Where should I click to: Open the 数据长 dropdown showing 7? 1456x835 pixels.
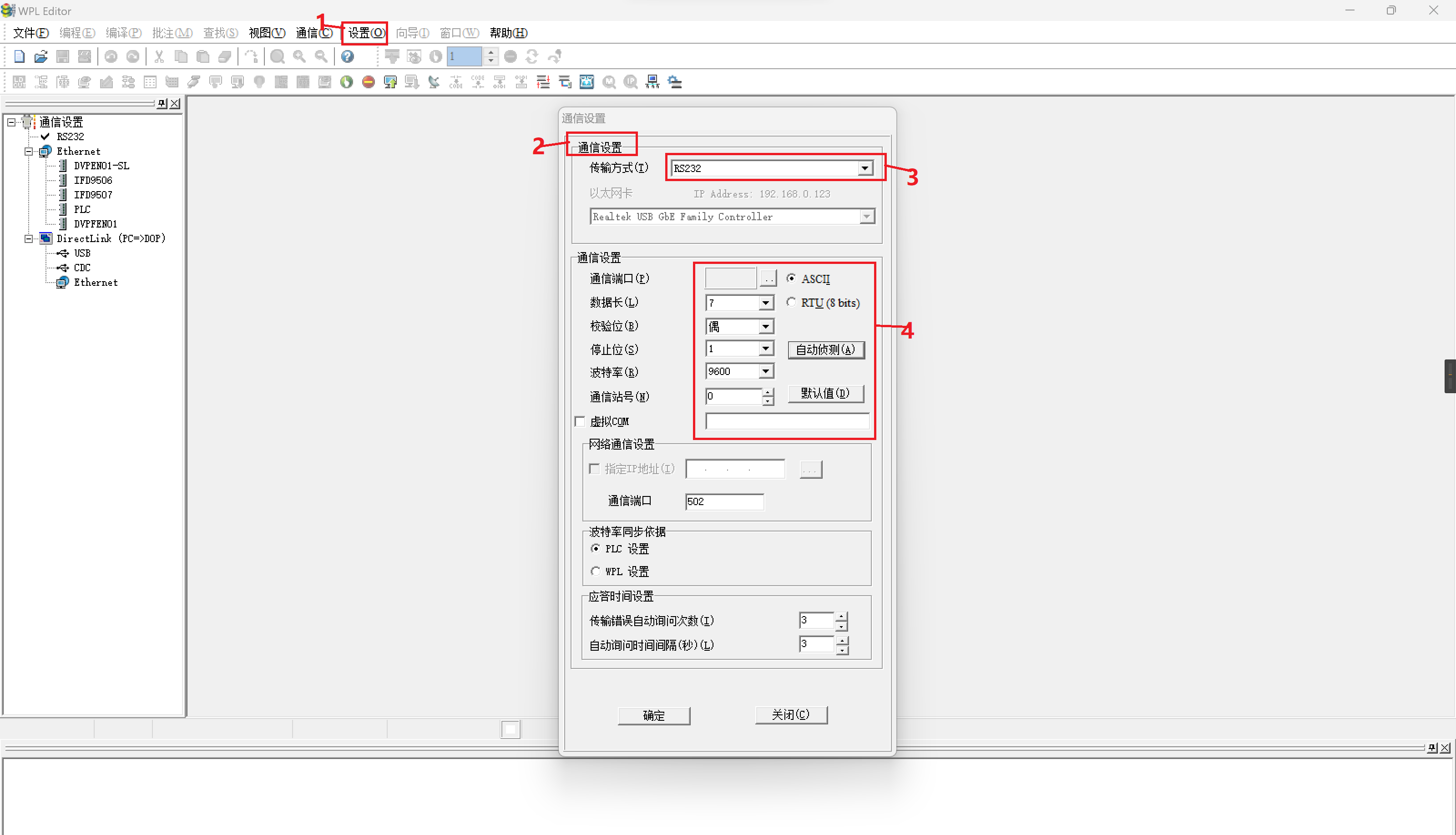(x=766, y=303)
